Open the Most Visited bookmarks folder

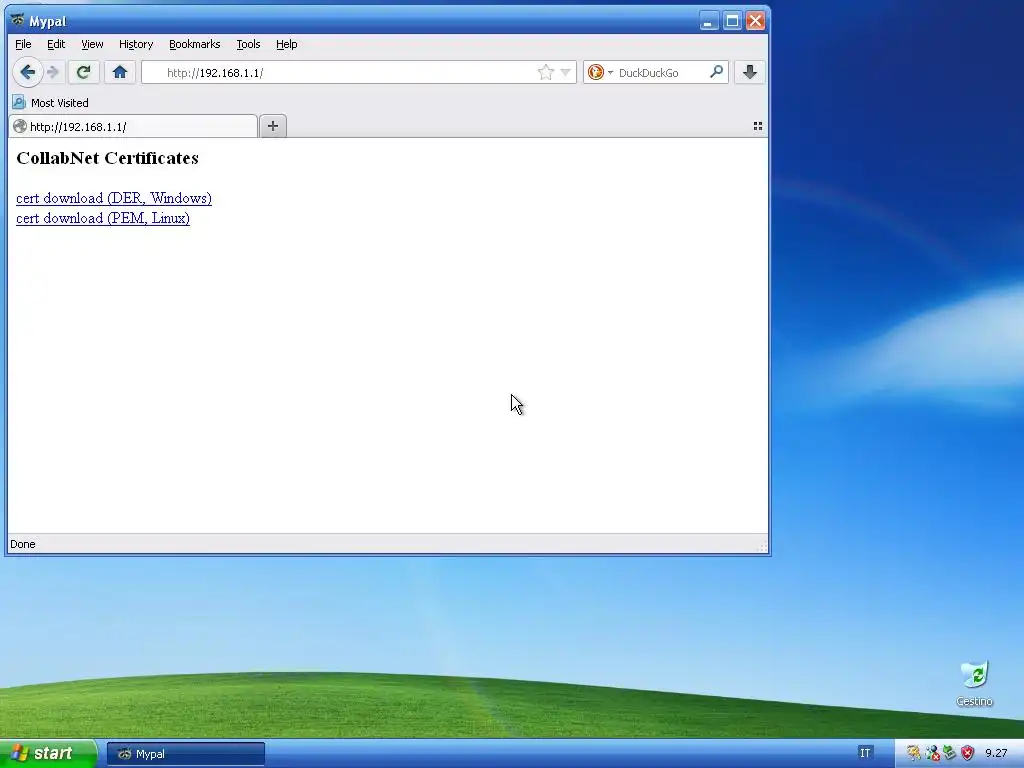[50, 103]
